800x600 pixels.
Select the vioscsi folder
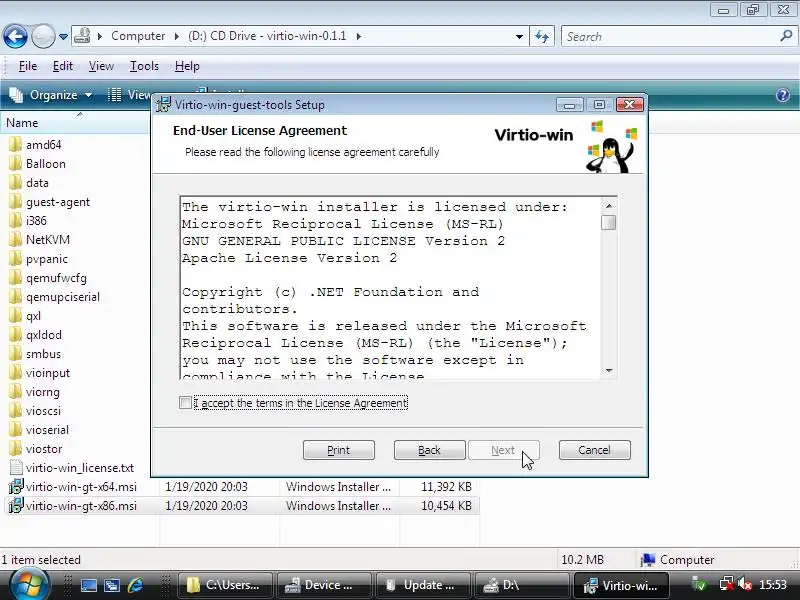pyautogui.click(x=43, y=411)
